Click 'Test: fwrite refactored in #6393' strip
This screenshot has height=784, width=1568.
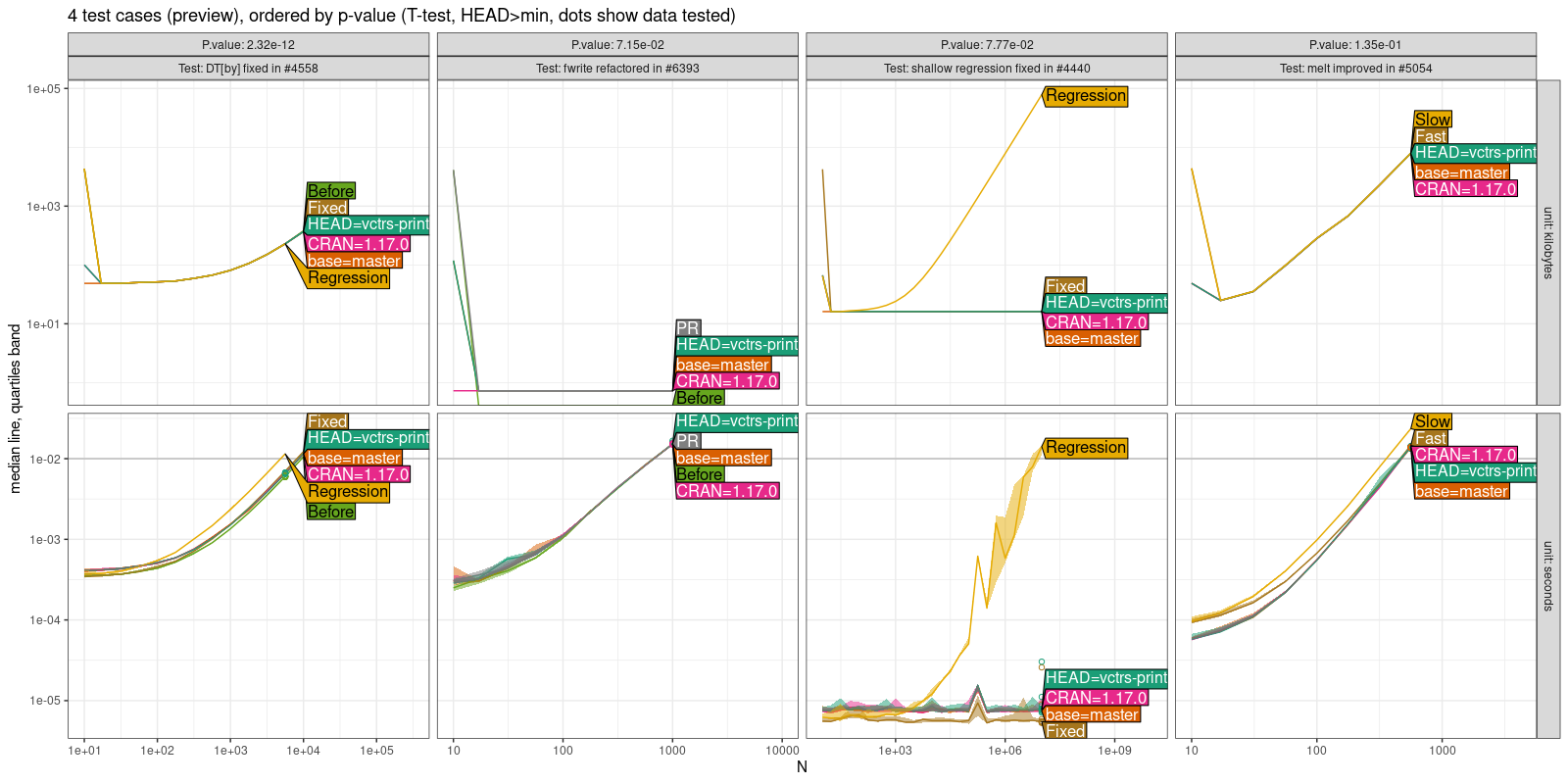point(617,69)
